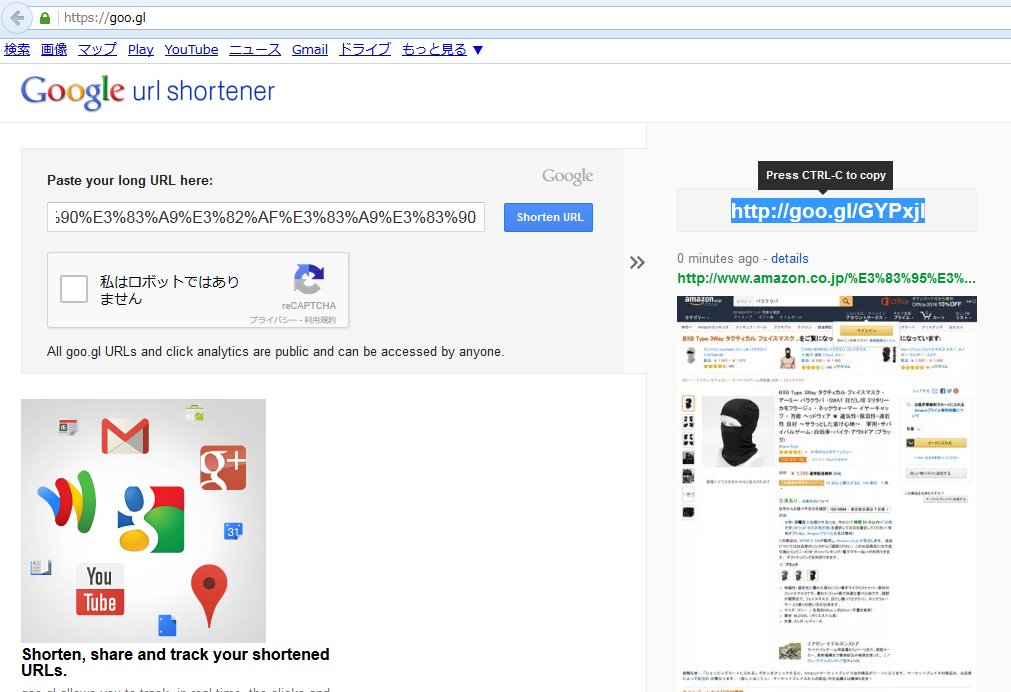
Task: Click the long URL input field
Action: click(x=266, y=217)
